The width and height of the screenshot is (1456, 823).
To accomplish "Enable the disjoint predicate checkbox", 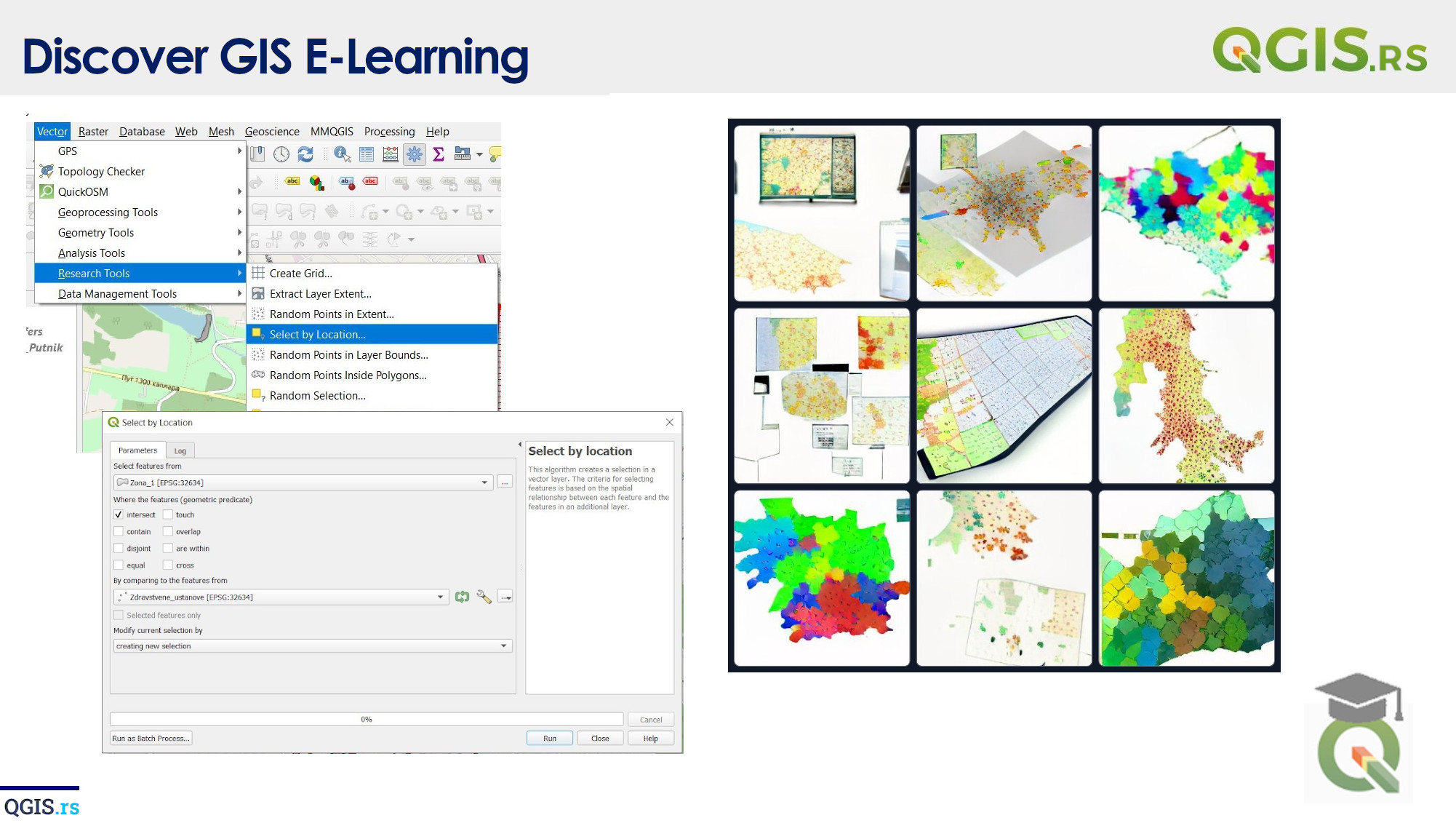I will pos(119,548).
